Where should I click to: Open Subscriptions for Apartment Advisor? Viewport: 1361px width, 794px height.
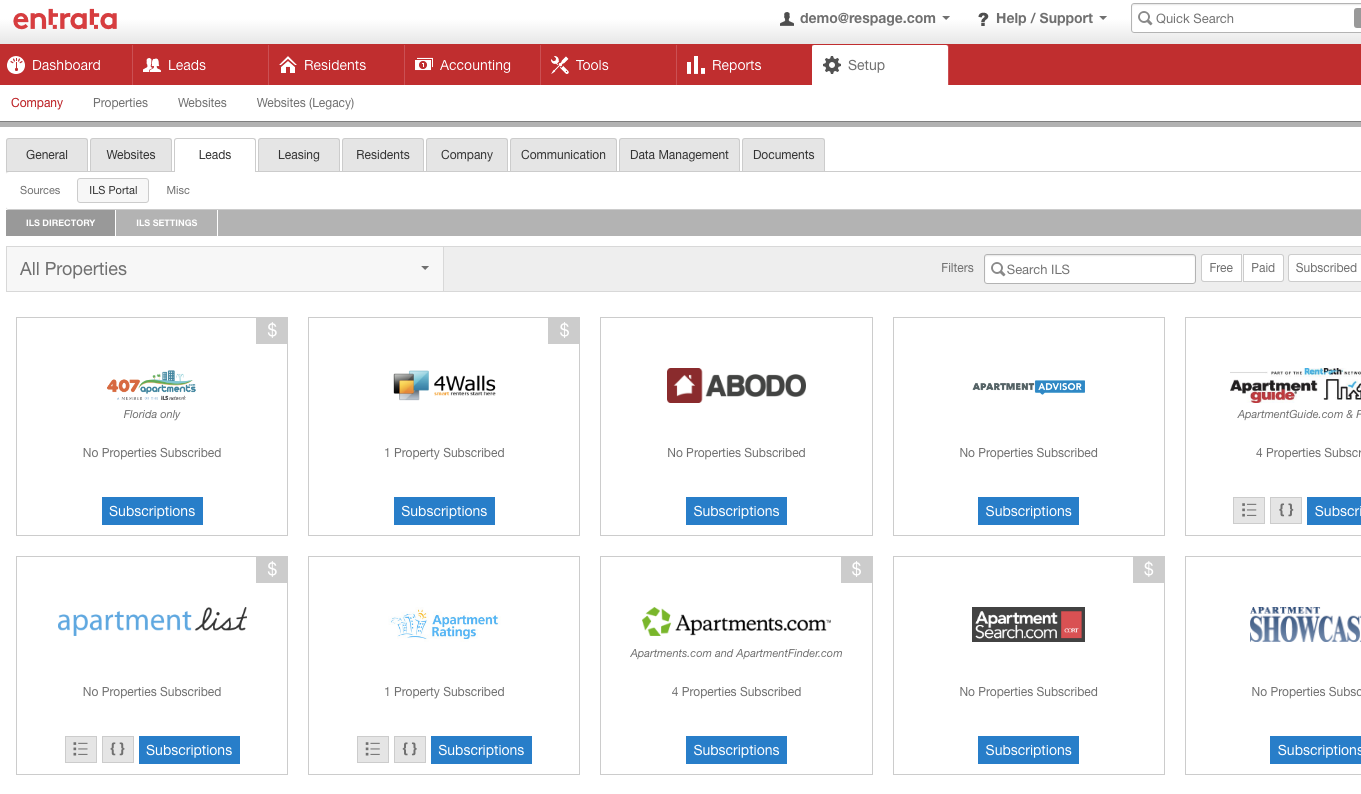1028,511
